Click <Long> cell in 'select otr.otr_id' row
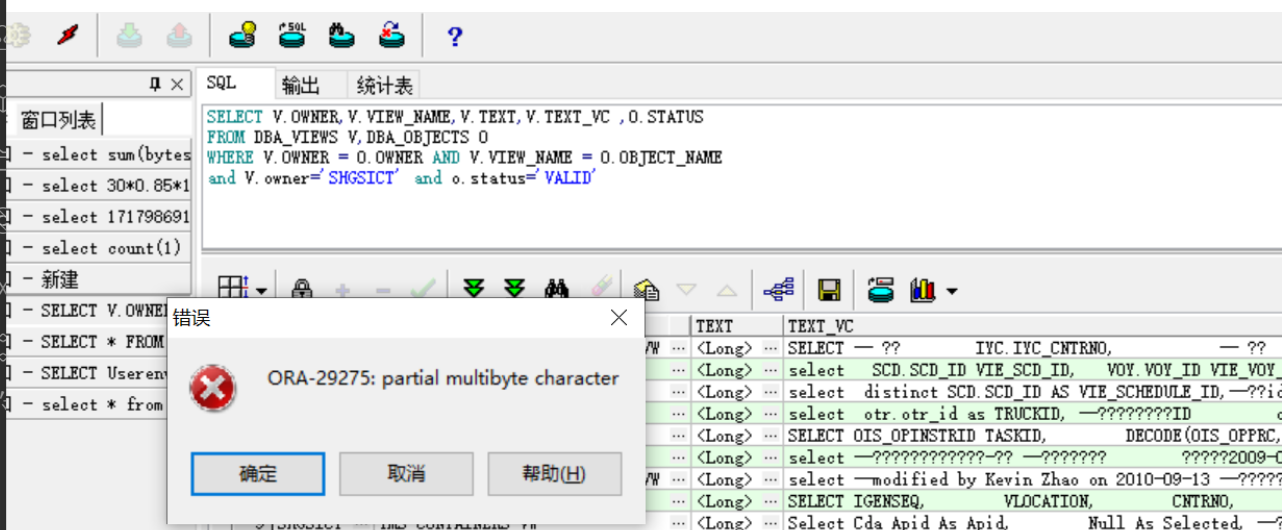This screenshot has height=530, width=1282. click(x=727, y=414)
